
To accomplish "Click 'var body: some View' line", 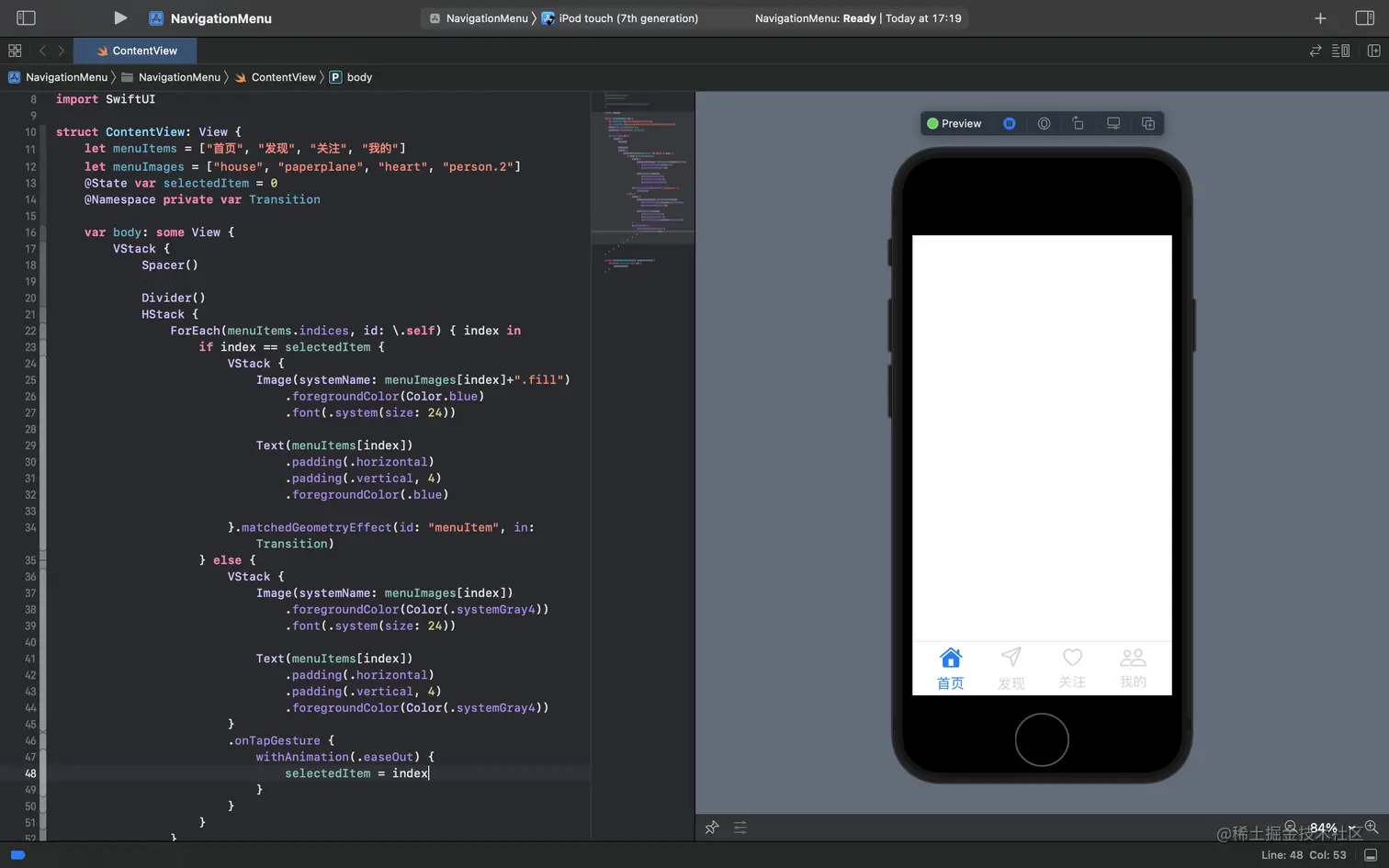I will click(x=160, y=232).
